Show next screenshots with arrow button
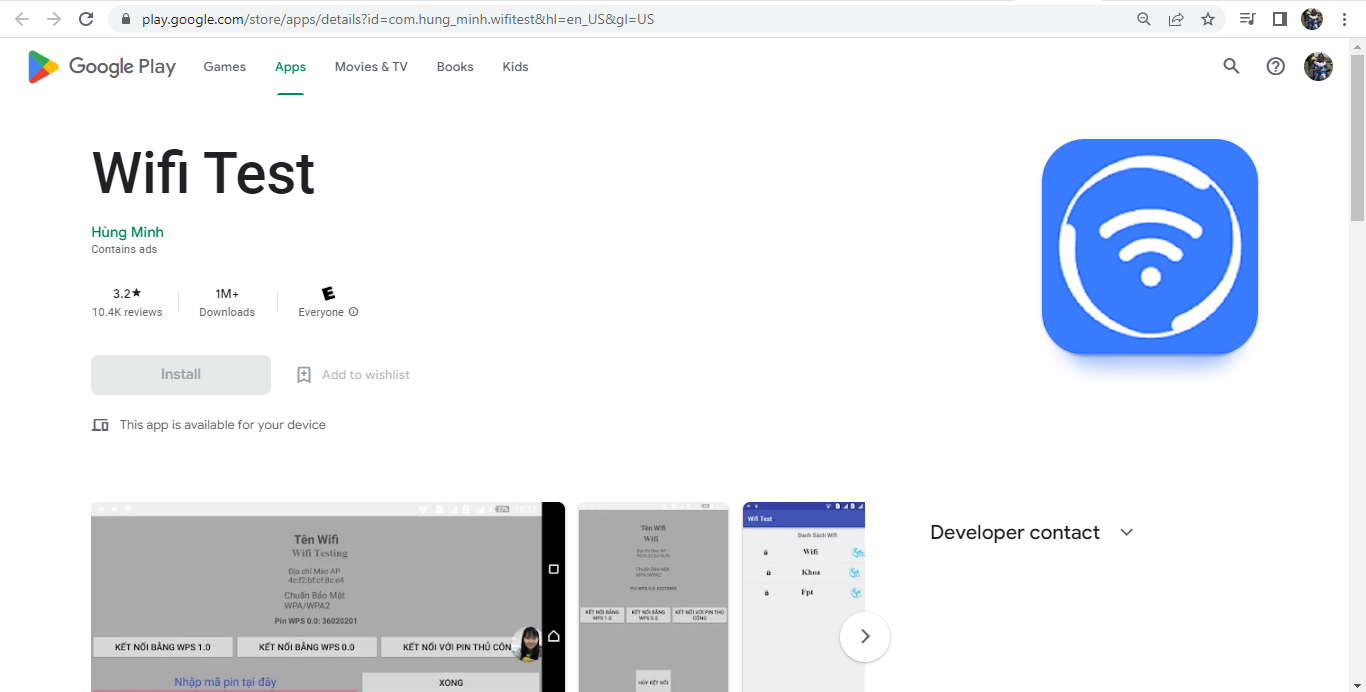 coord(865,637)
